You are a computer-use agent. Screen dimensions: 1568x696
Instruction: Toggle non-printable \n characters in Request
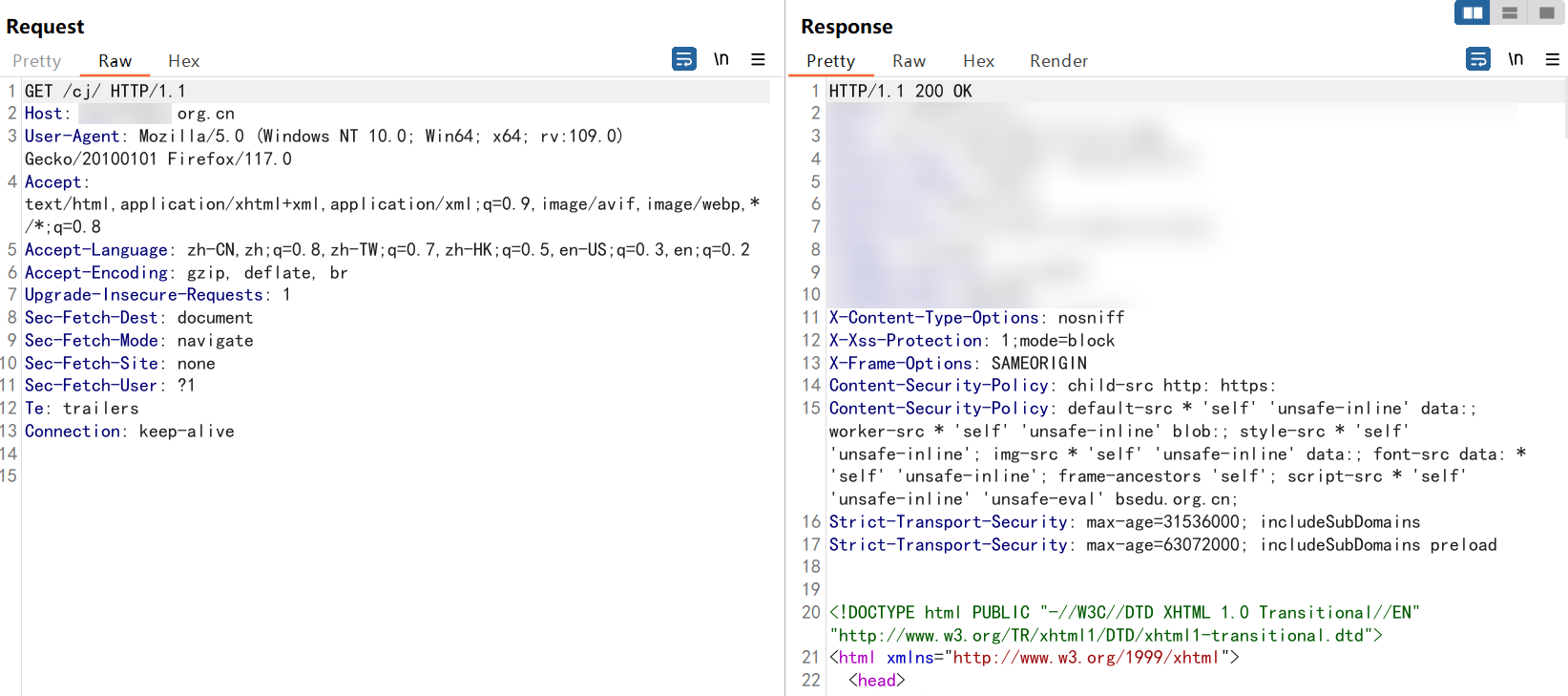(x=721, y=59)
